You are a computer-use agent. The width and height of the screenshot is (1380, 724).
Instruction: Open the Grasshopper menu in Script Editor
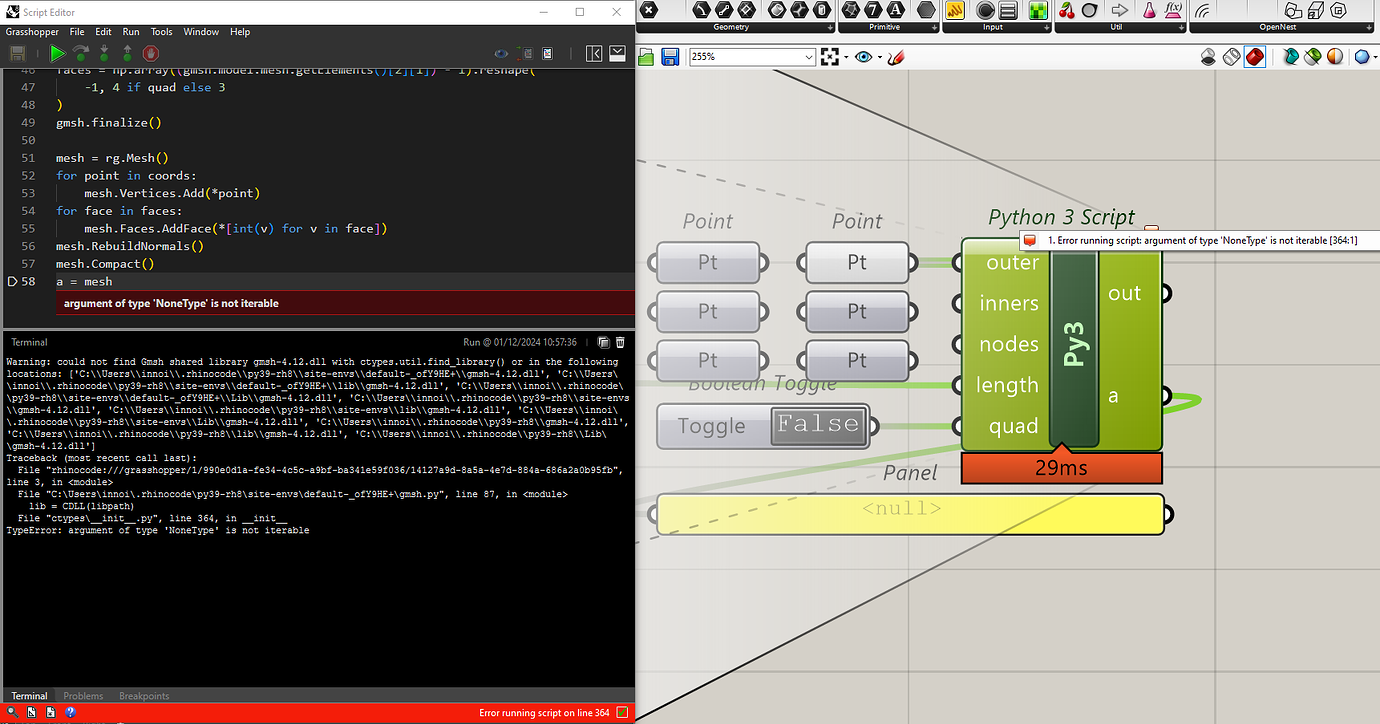coord(32,31)
